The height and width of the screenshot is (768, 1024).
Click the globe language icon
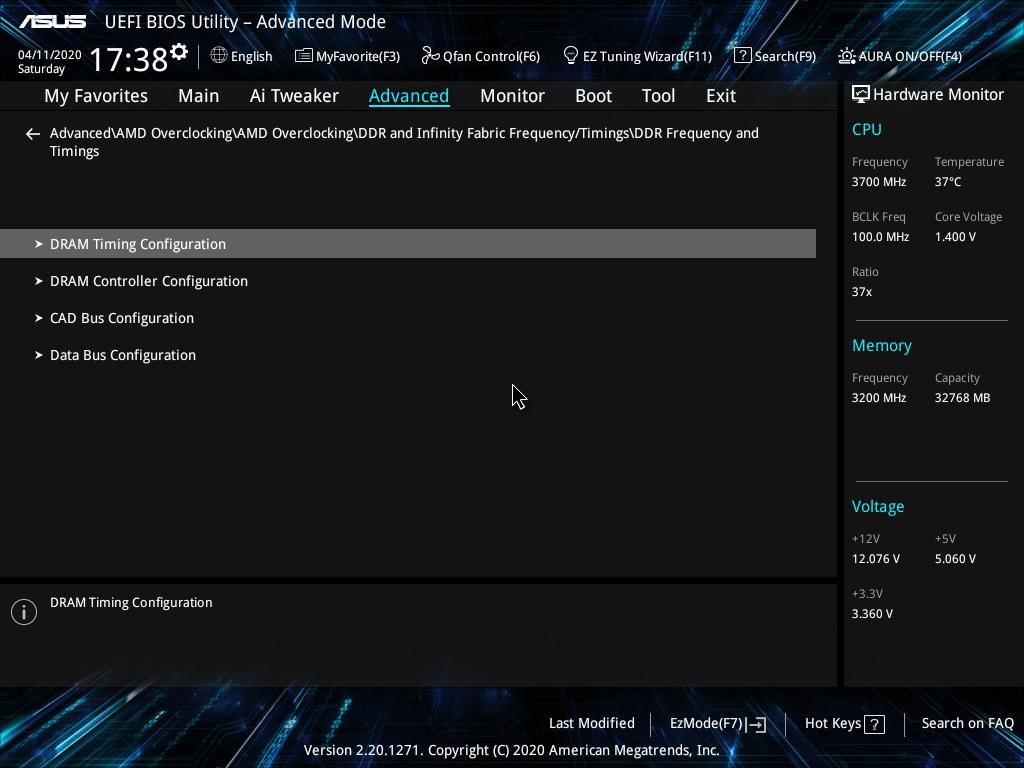[219, 56]
